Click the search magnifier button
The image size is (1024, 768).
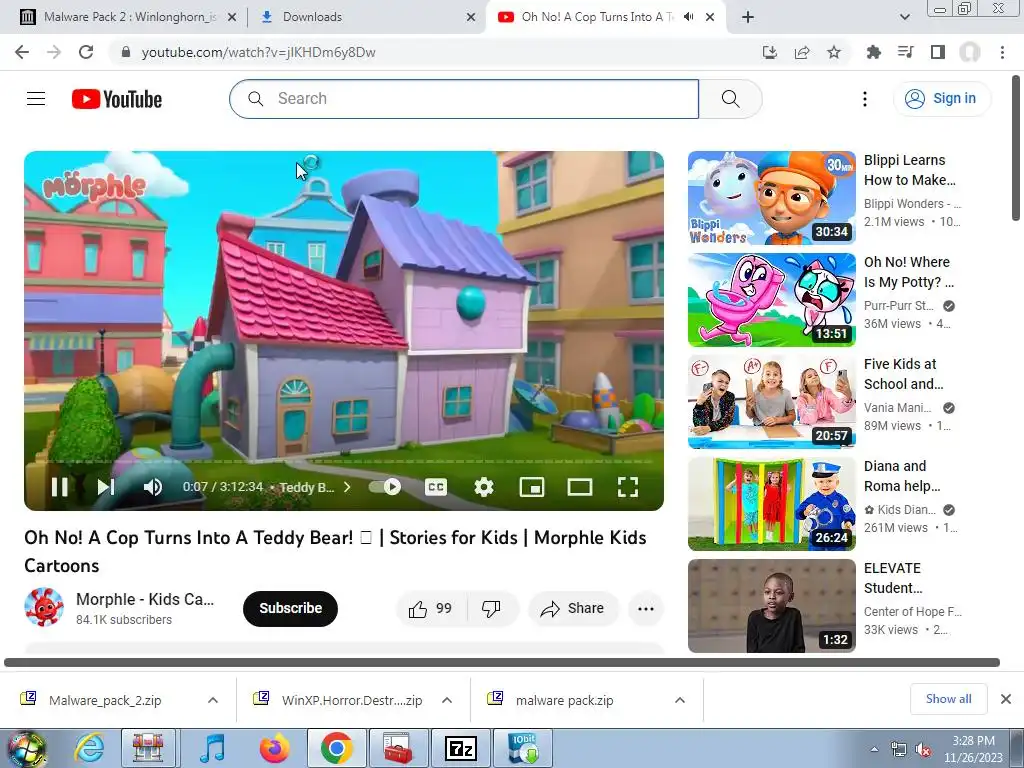click(x=730, y=99)
